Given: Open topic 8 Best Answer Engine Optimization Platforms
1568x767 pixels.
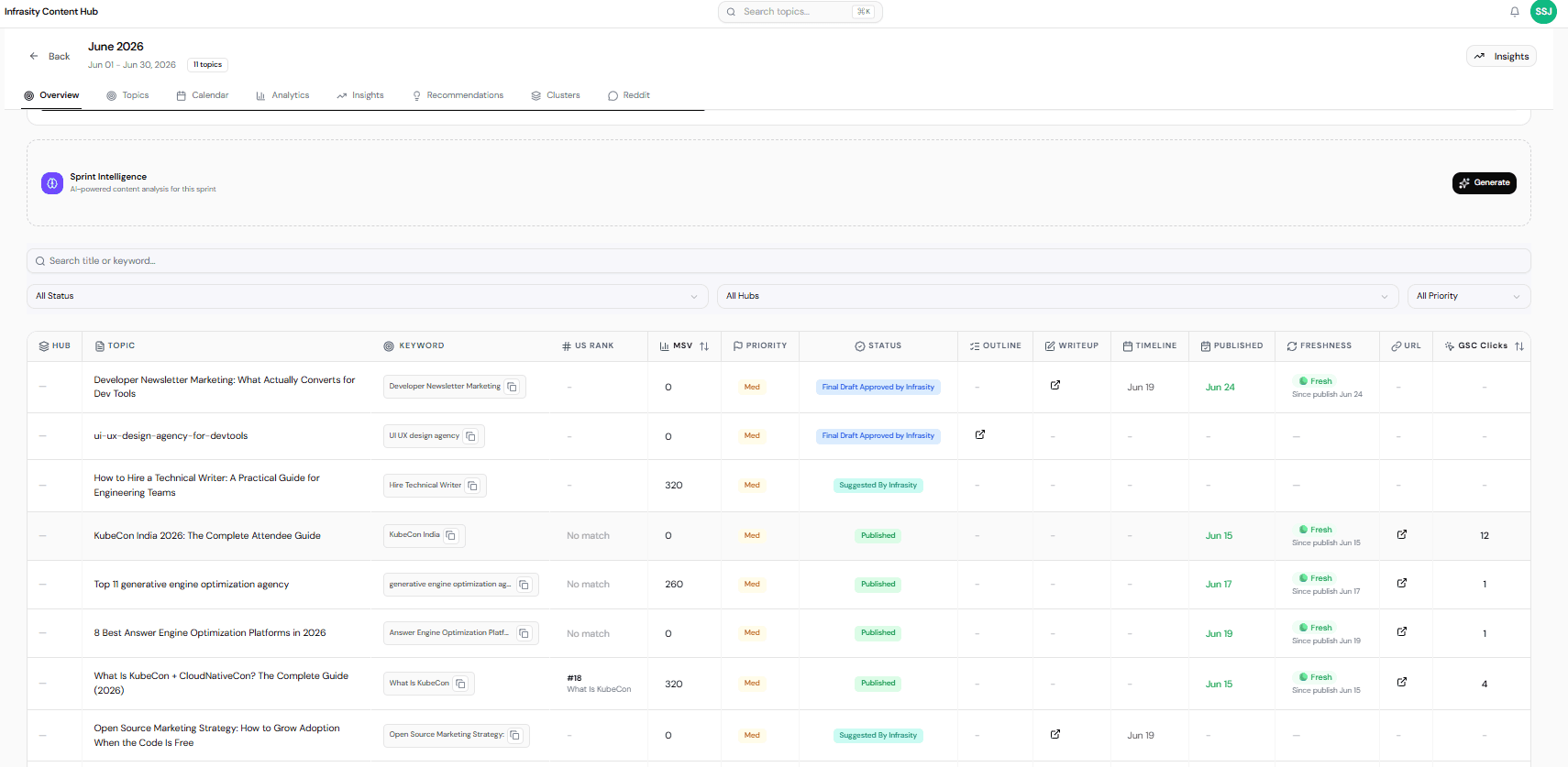Looking at the screenshot, I should pos(210,633).
